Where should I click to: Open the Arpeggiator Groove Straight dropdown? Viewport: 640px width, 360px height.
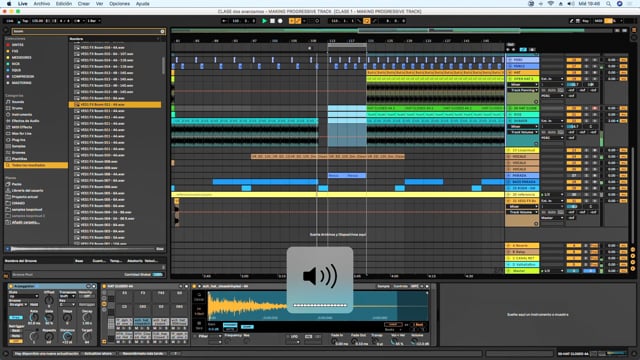tap(18, 304)
